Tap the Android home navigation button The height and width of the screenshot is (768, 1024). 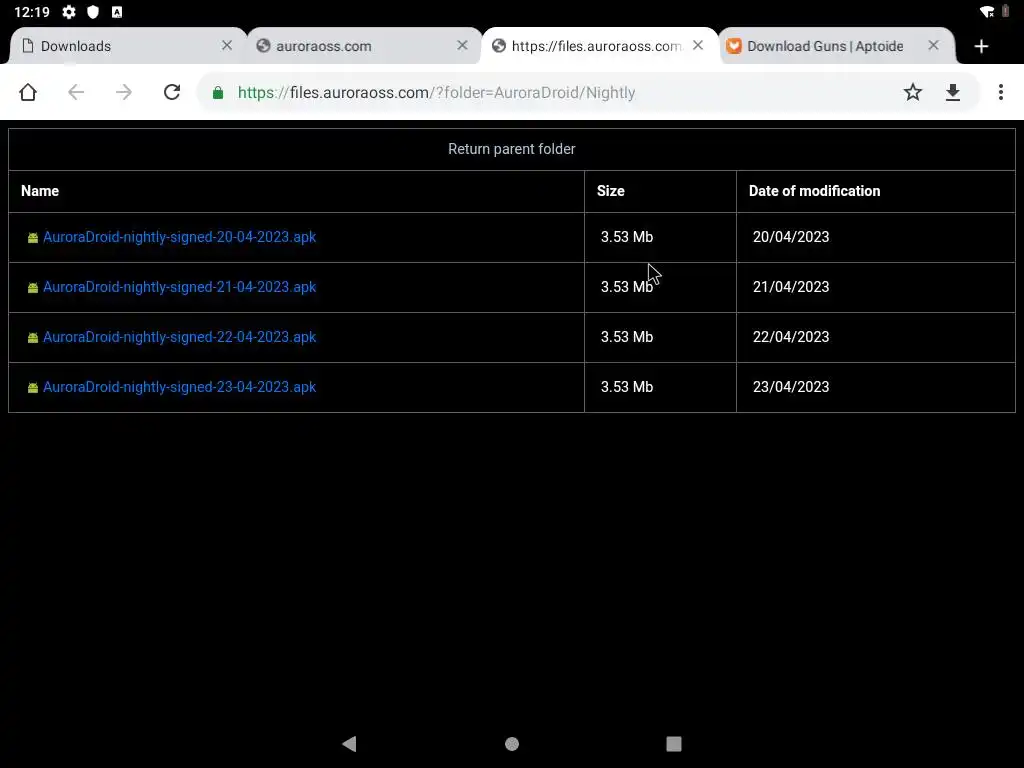pos(512,743)
